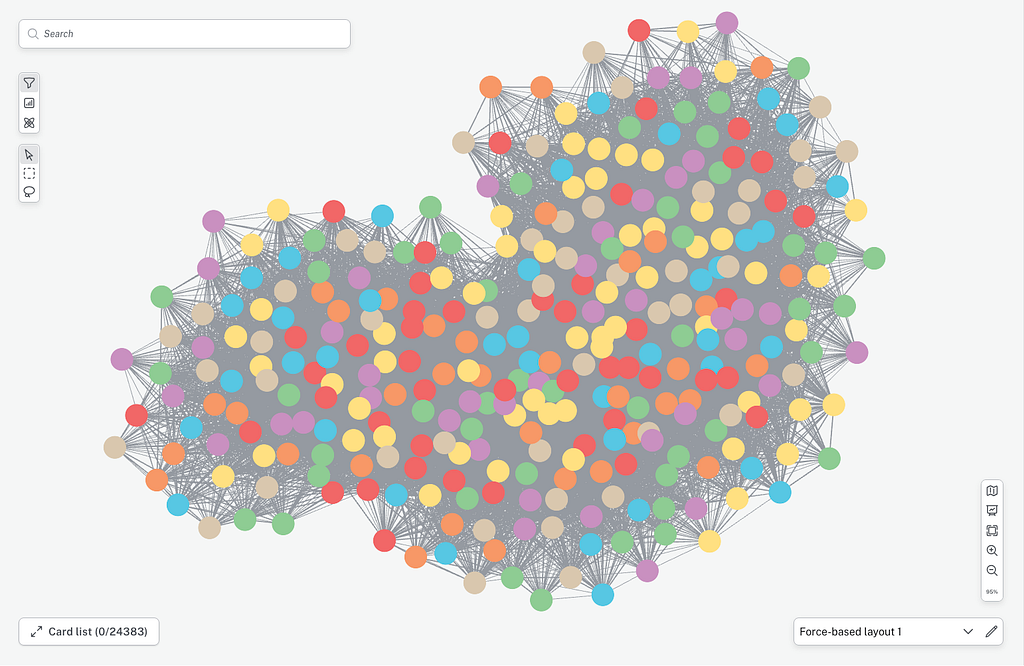This screenshot has height=666, width=1024.
Task: Zoom in using the magnifier plus icon
Action: coord(992,550)
